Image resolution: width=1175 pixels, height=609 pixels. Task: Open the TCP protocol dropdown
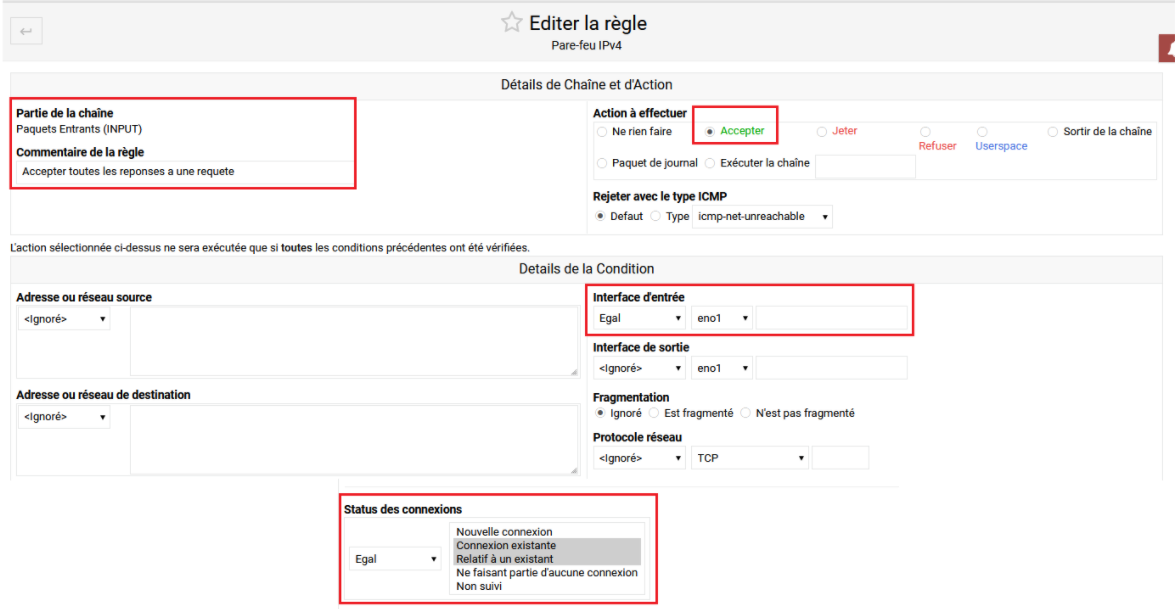pyautogui.click(x=748, y=457)
